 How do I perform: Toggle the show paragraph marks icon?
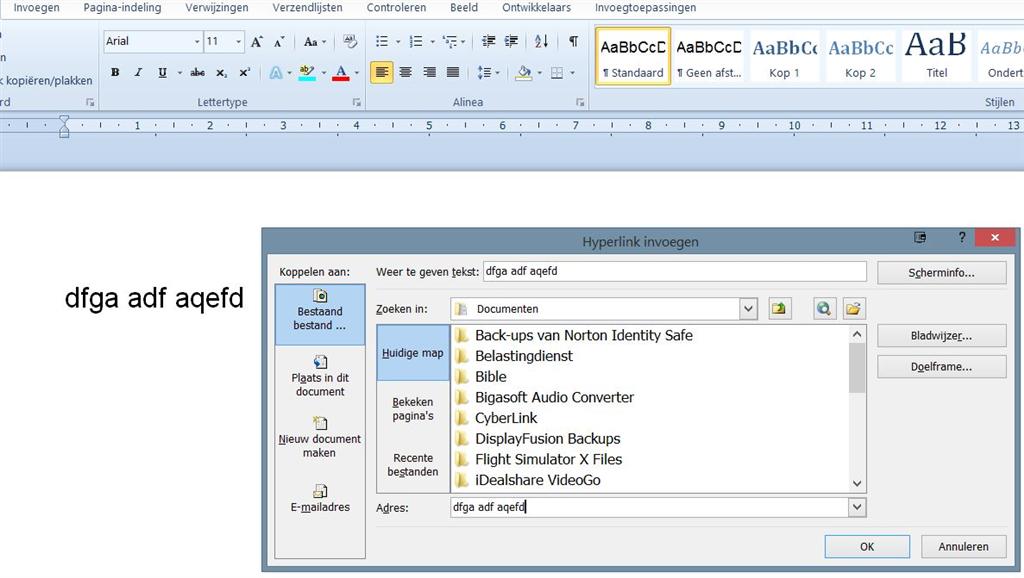click(573, 41)
